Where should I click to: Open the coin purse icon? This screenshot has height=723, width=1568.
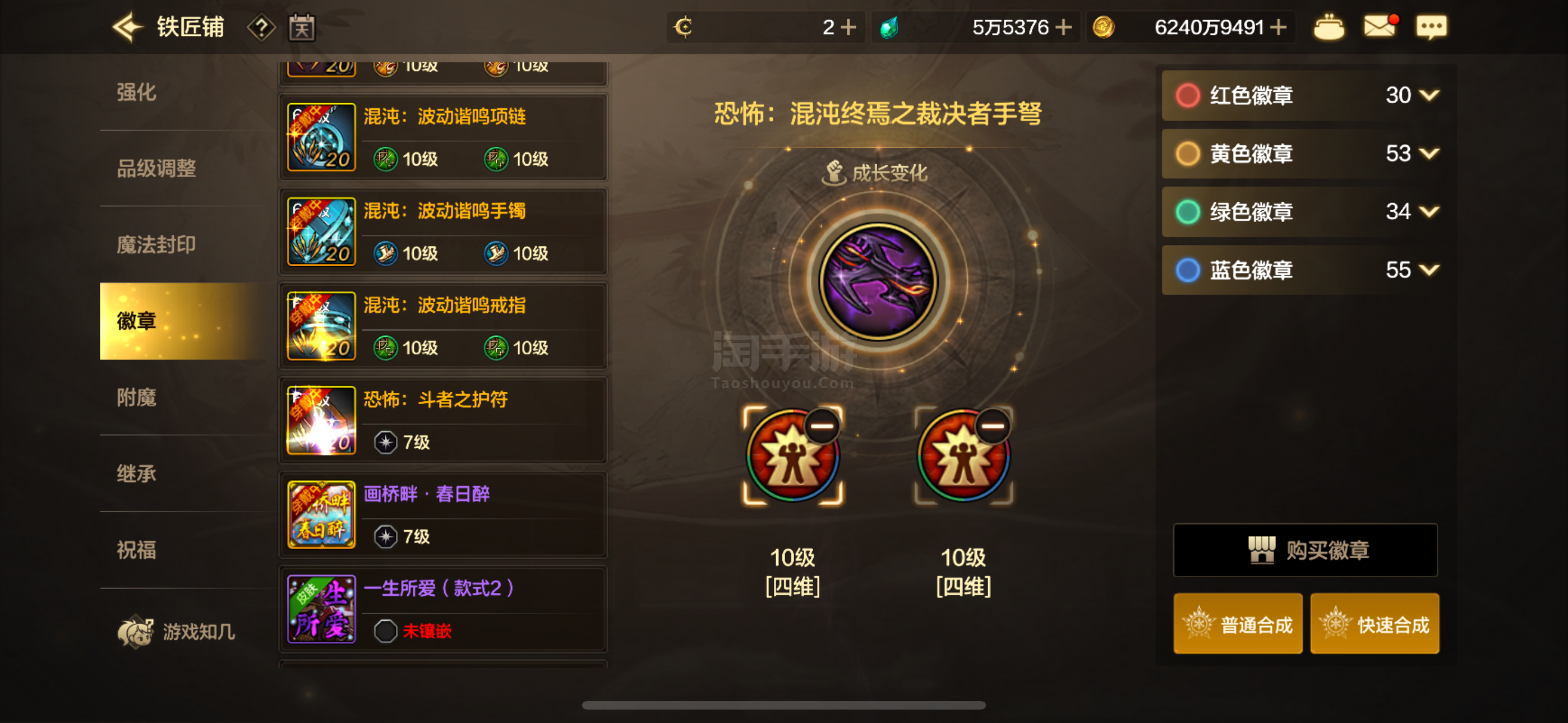1329,27
